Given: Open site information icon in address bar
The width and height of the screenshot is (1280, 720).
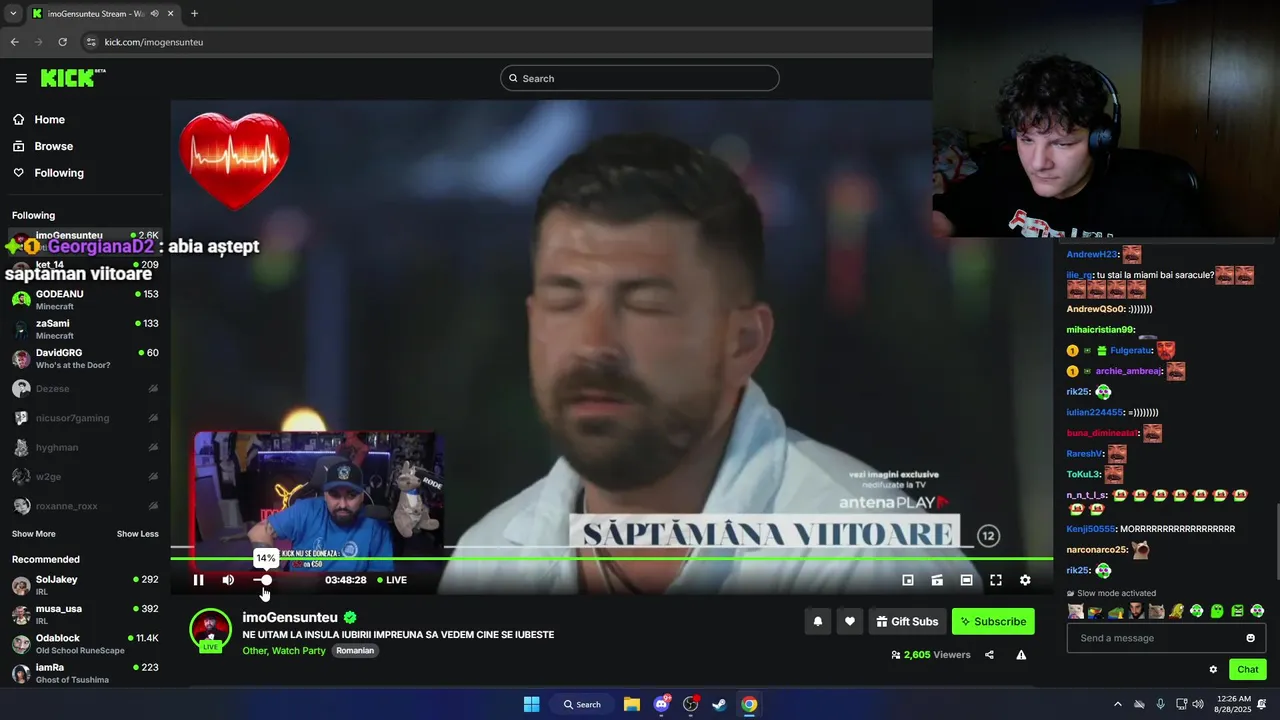Looking at the screenshot, I should tap(91, 42).
